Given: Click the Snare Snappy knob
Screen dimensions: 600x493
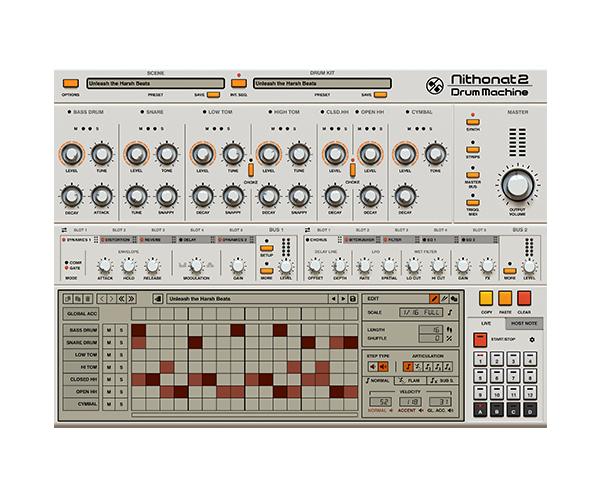Looking at the screenshot, I should 166,196.
